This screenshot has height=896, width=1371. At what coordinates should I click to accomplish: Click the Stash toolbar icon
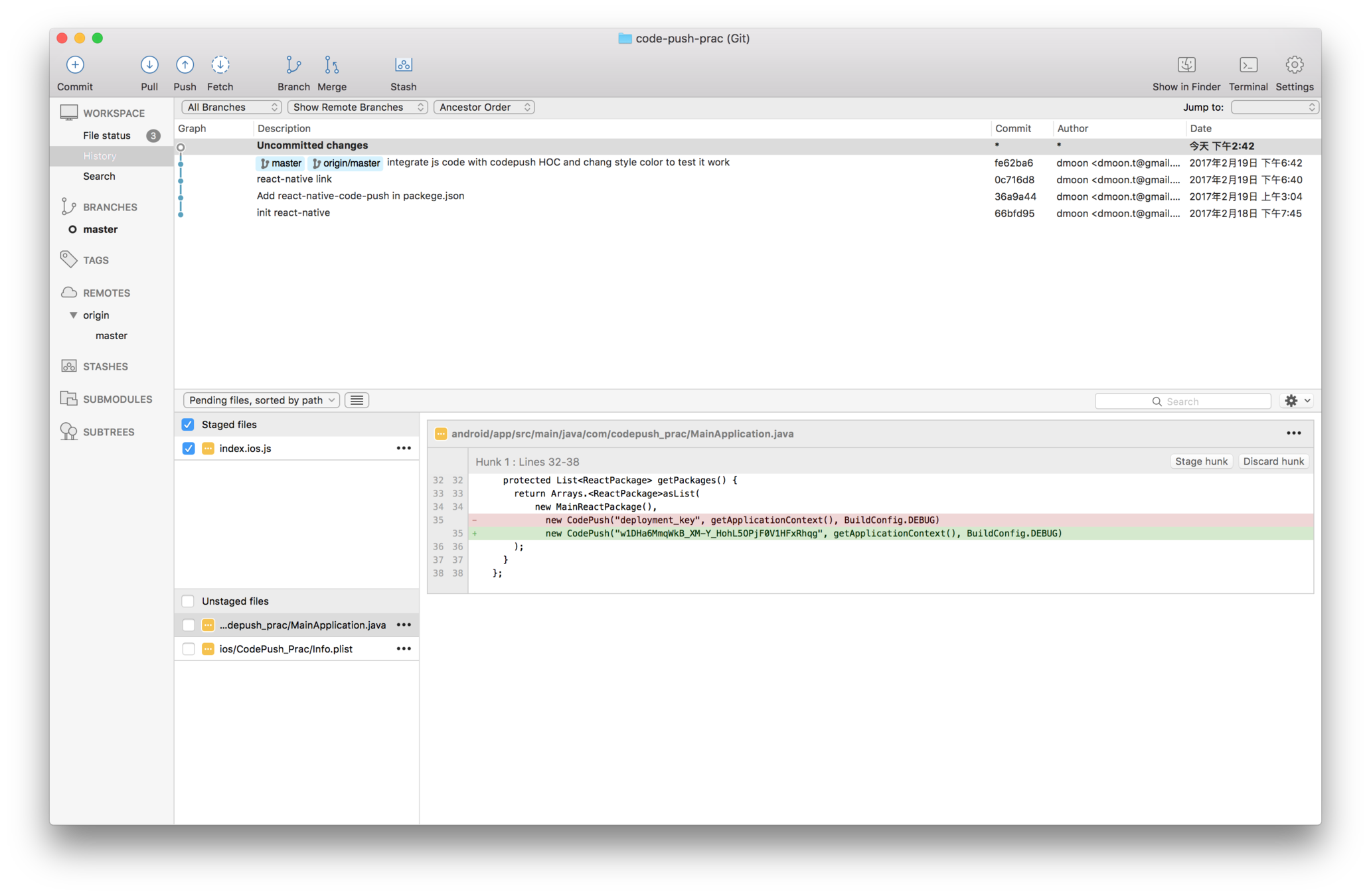tap(403, 65)
